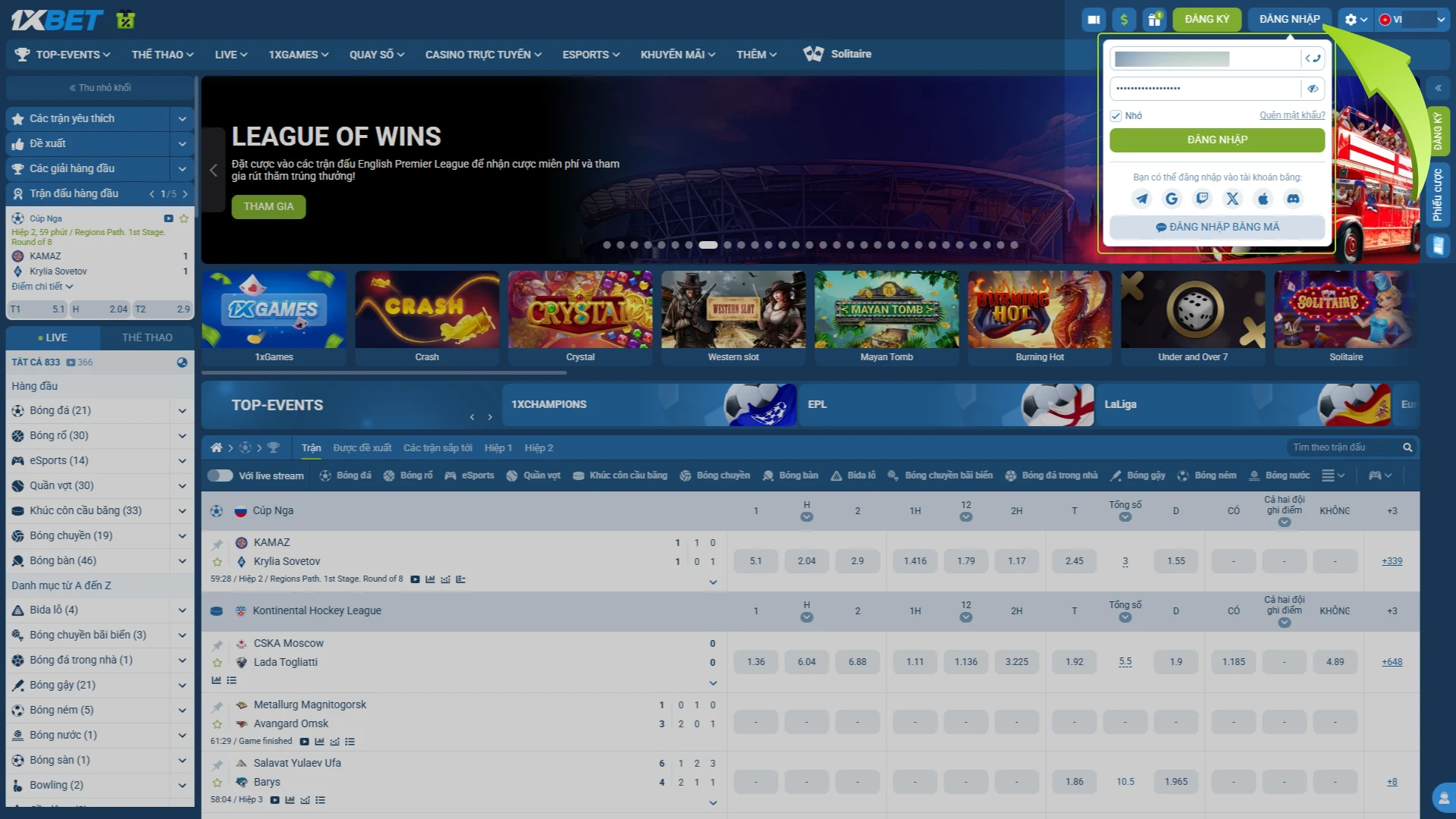Screen dimensions: 1456x819
Task: Sign in using the Google icon
Action: click(1172, 199)
